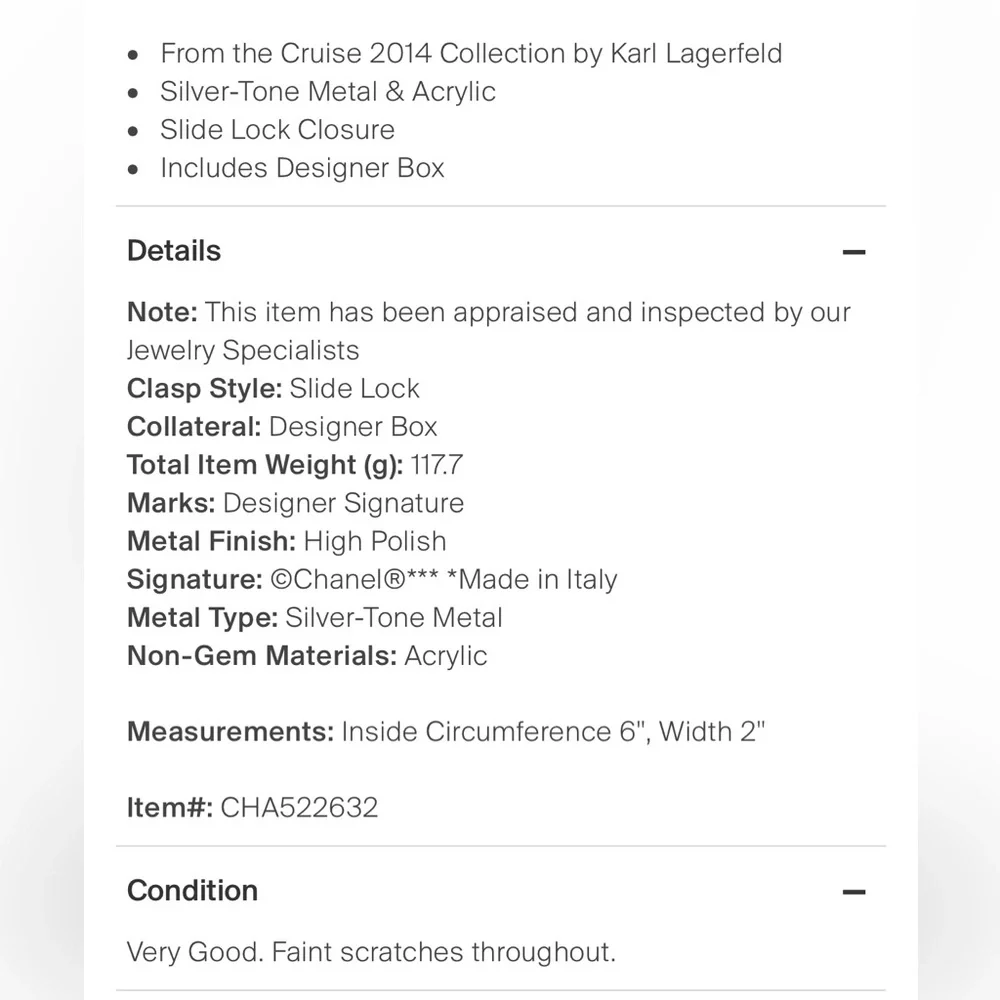Click the Condition section heading

click(x=192, y=890)
